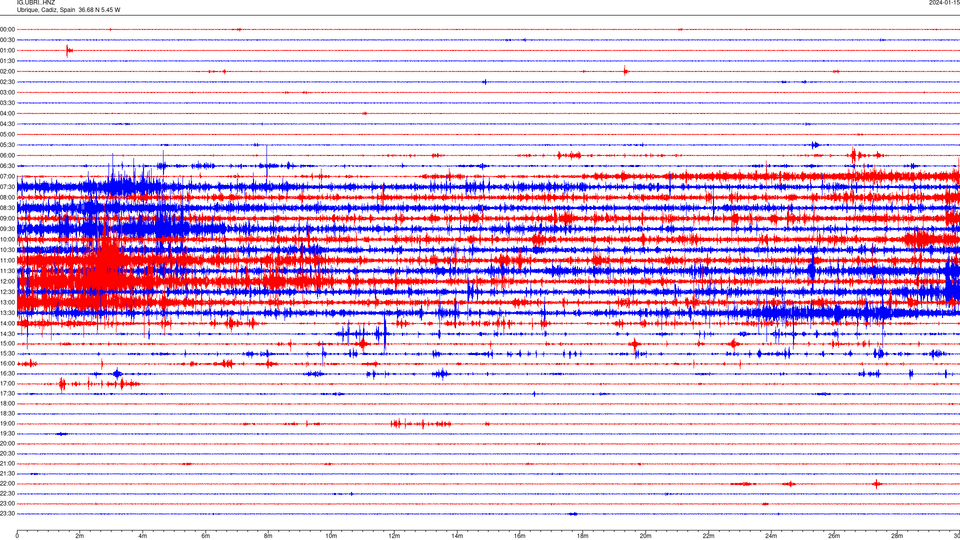Click the "17:00" time row label

click(x=7, y=384)
